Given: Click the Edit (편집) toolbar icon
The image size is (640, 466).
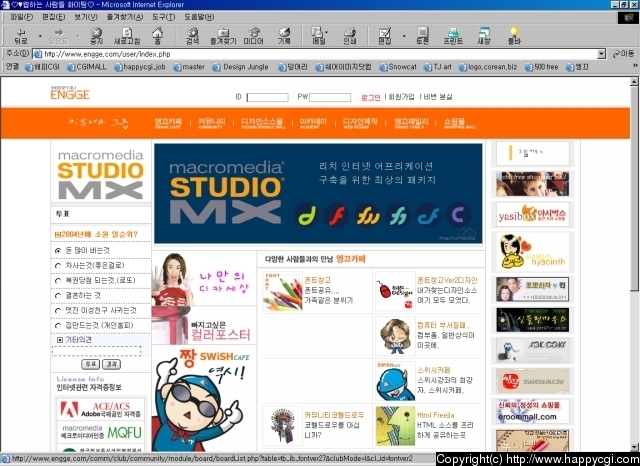Looking at the screenshot, I should [384, 36].
